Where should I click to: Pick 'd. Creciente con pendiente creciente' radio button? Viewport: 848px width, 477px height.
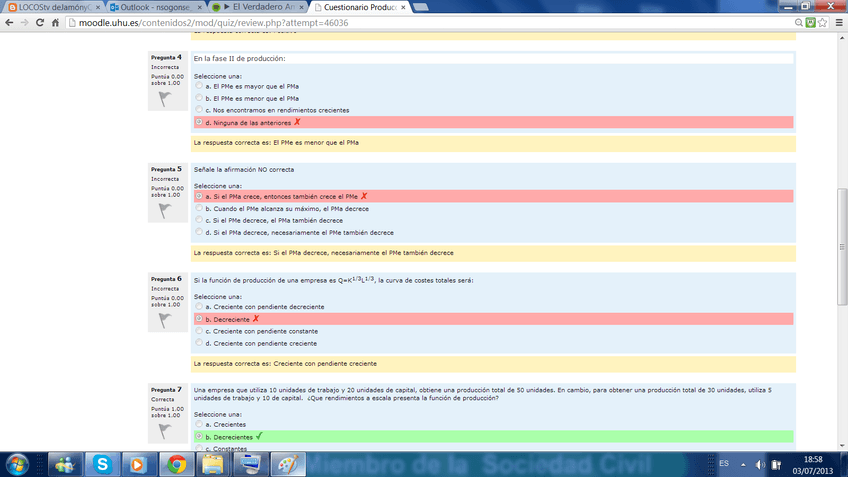(x=198, y=342)
